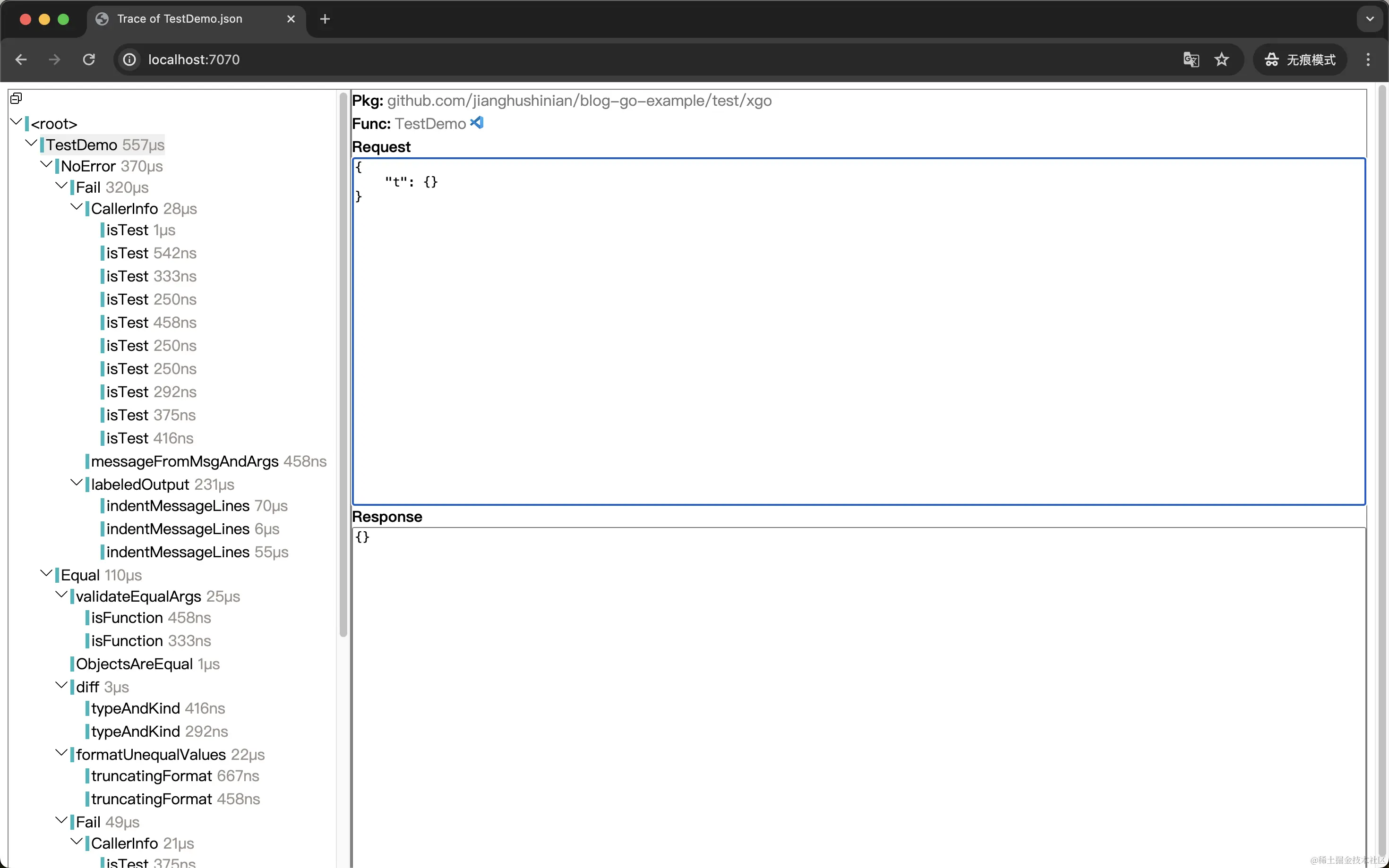Click the browser back arrow
The height and width of the screenshot is (868, 1389).
21,59
